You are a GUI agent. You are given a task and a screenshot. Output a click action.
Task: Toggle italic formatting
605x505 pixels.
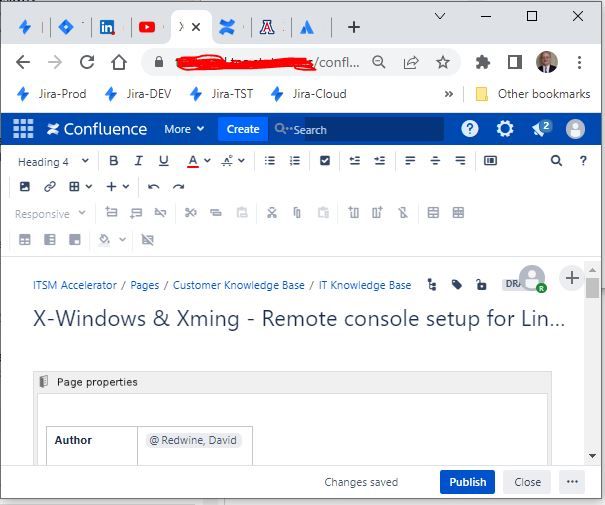point(139,161)
